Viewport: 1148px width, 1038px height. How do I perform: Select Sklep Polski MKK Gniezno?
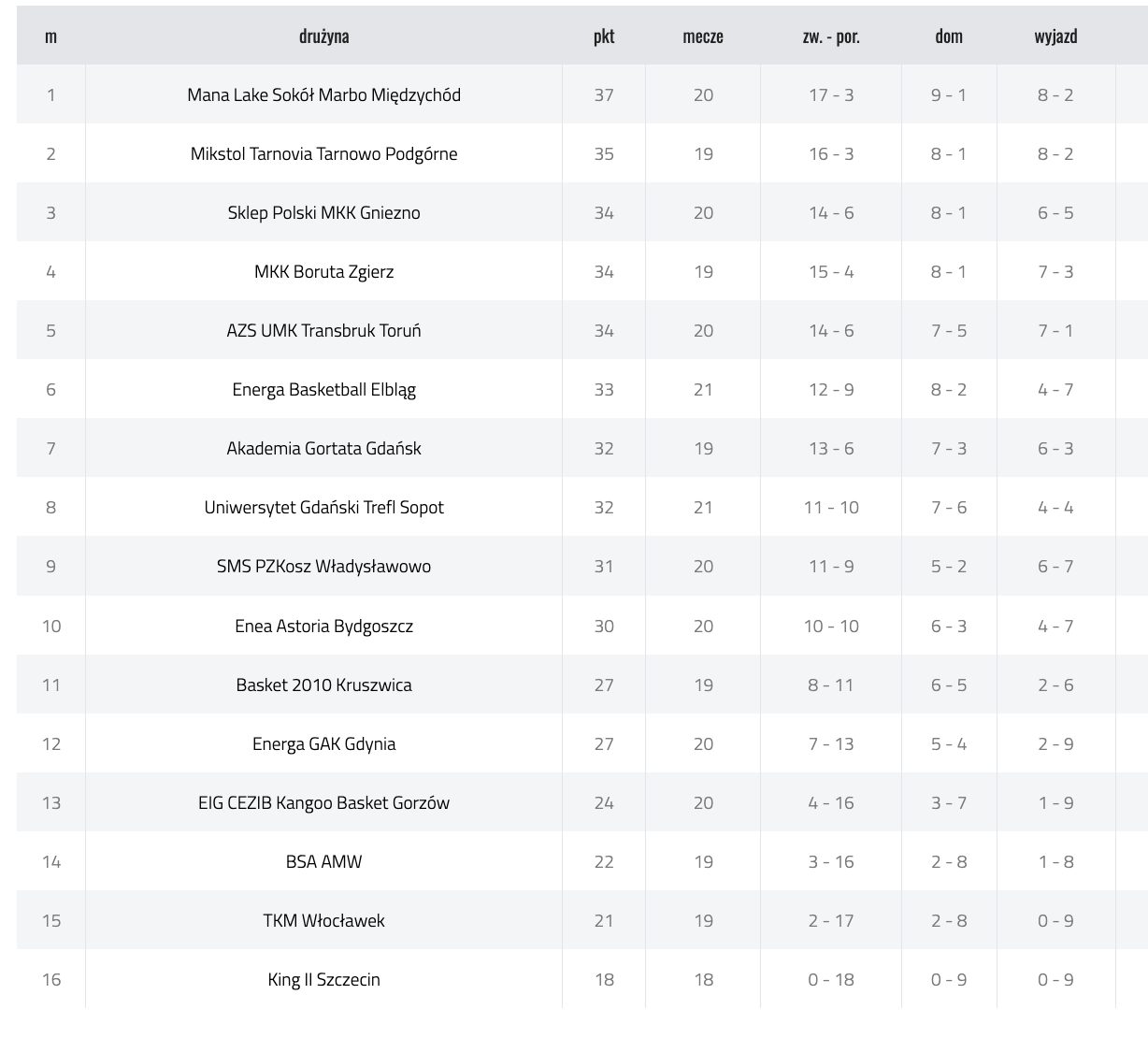[x=323, y=212]
